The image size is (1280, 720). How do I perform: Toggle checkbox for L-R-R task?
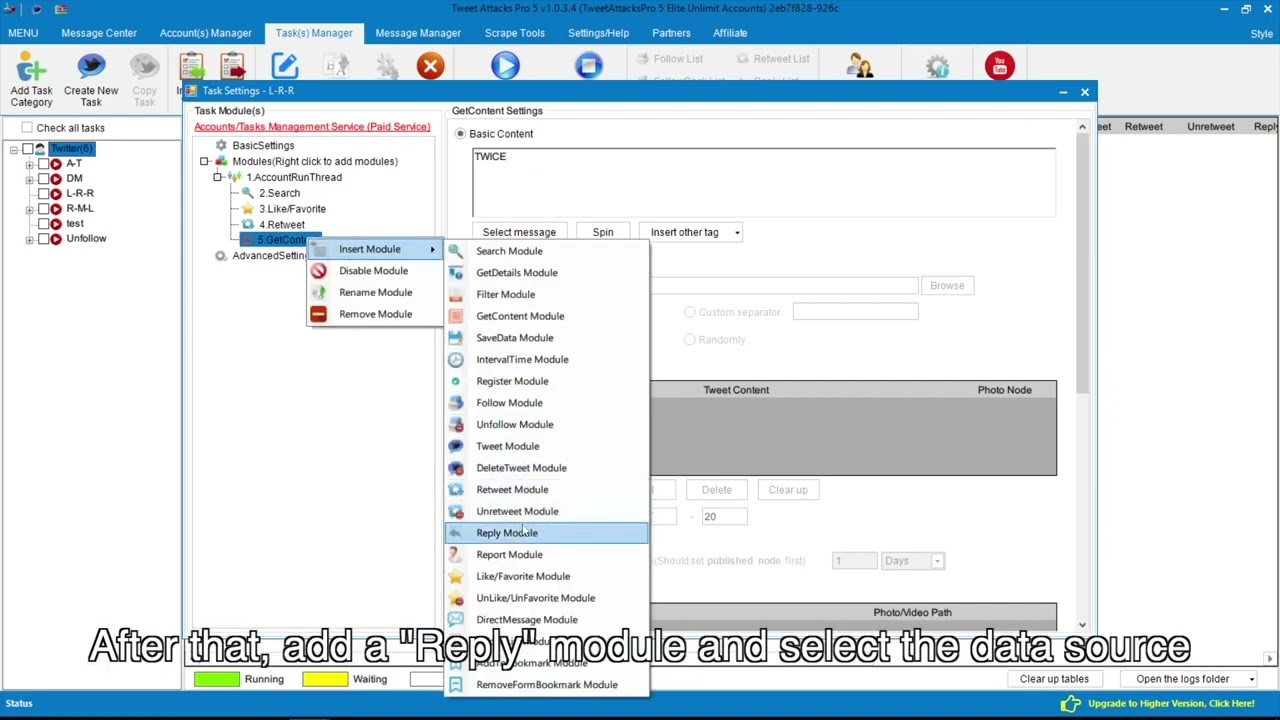pos(43,194)
